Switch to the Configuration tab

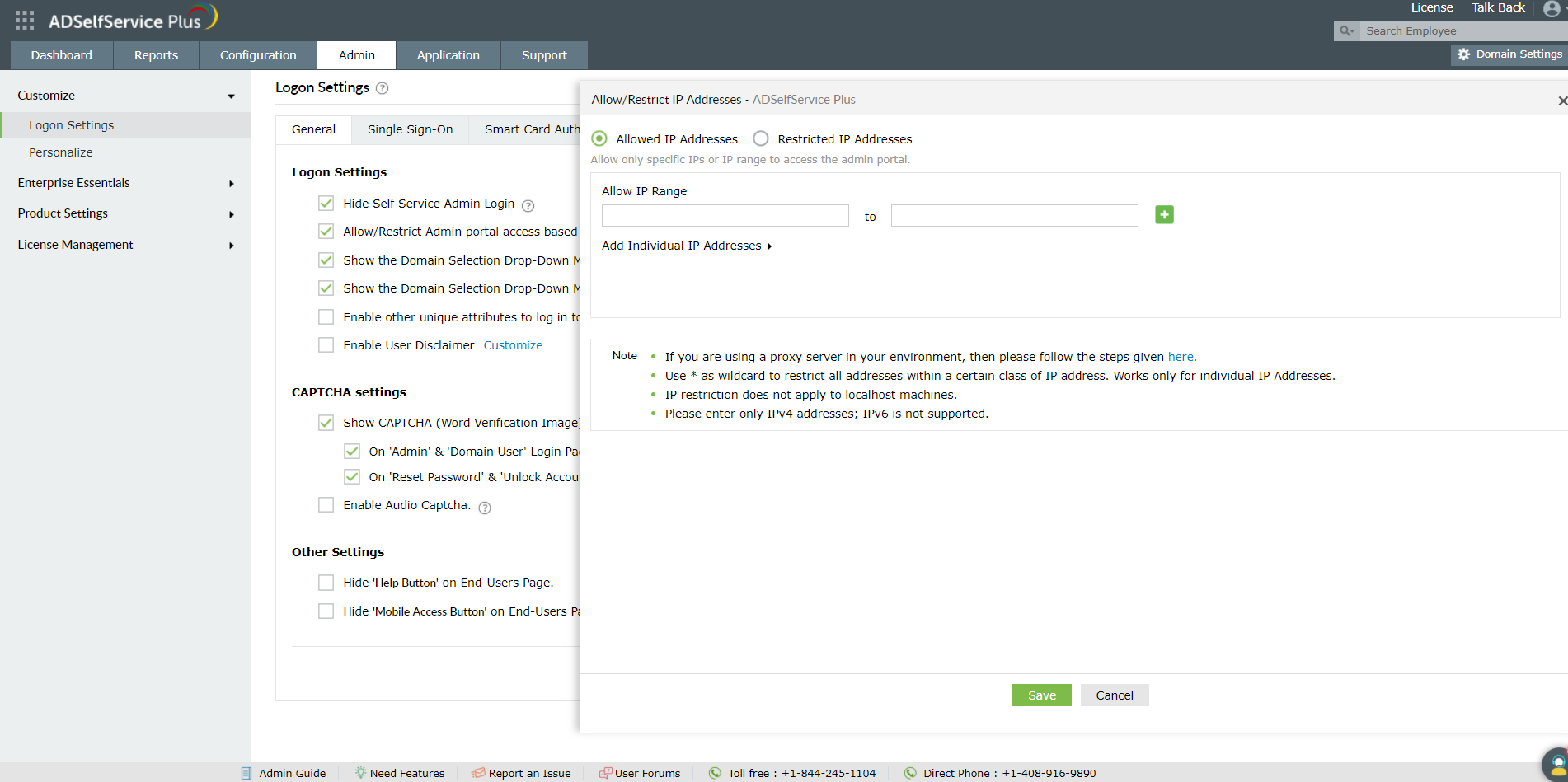(x=258, y=55)
